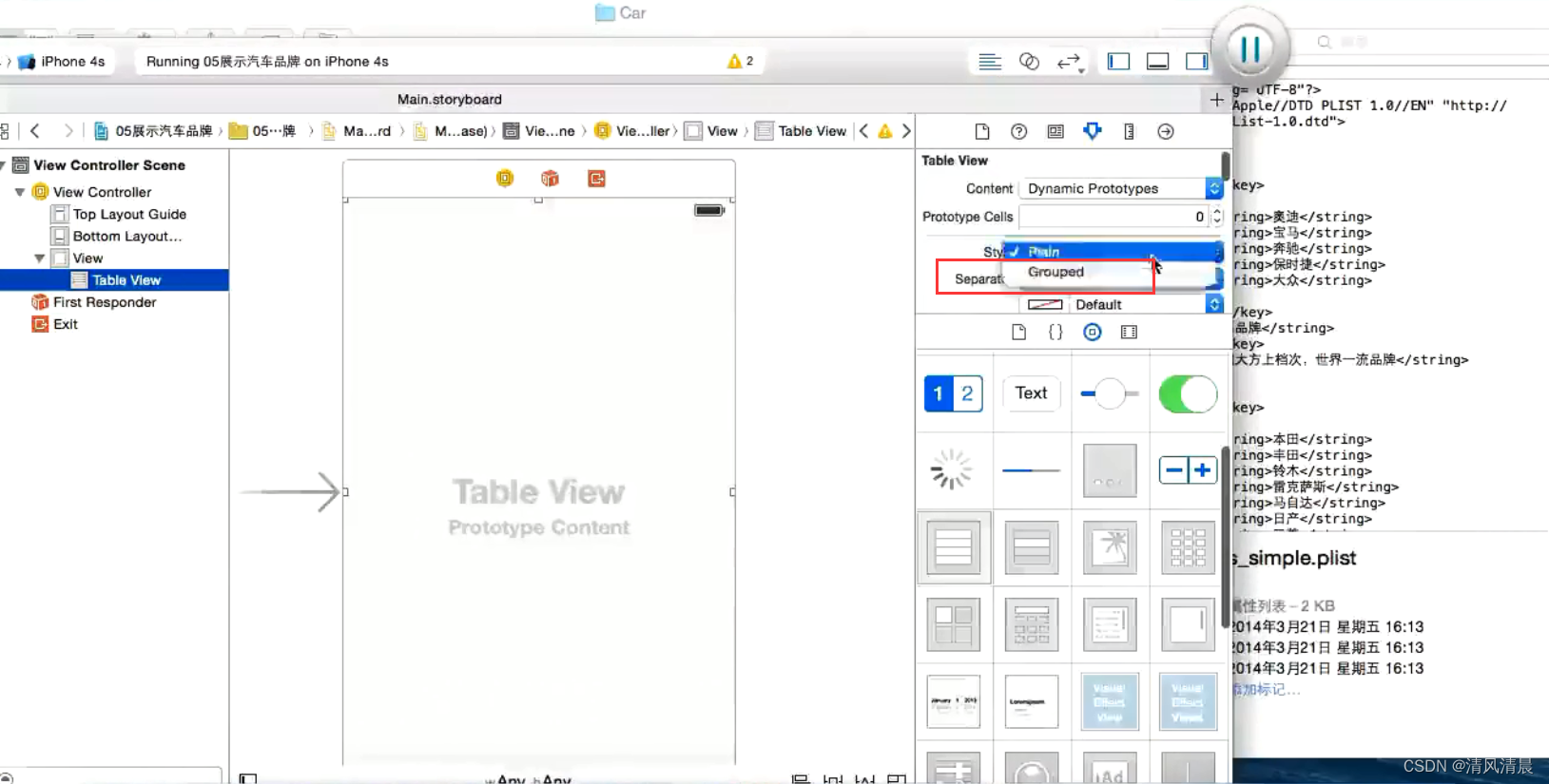Open the Connections inspector
The width and height of the screenshot is (1549, 784).
1166,131
